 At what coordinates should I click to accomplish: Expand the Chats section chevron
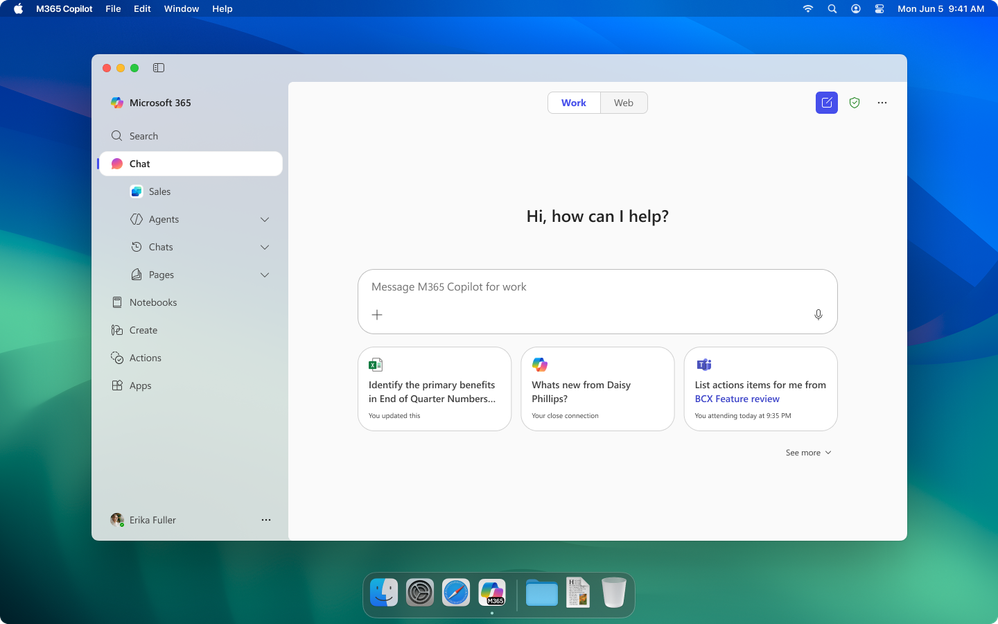point(265,247)
